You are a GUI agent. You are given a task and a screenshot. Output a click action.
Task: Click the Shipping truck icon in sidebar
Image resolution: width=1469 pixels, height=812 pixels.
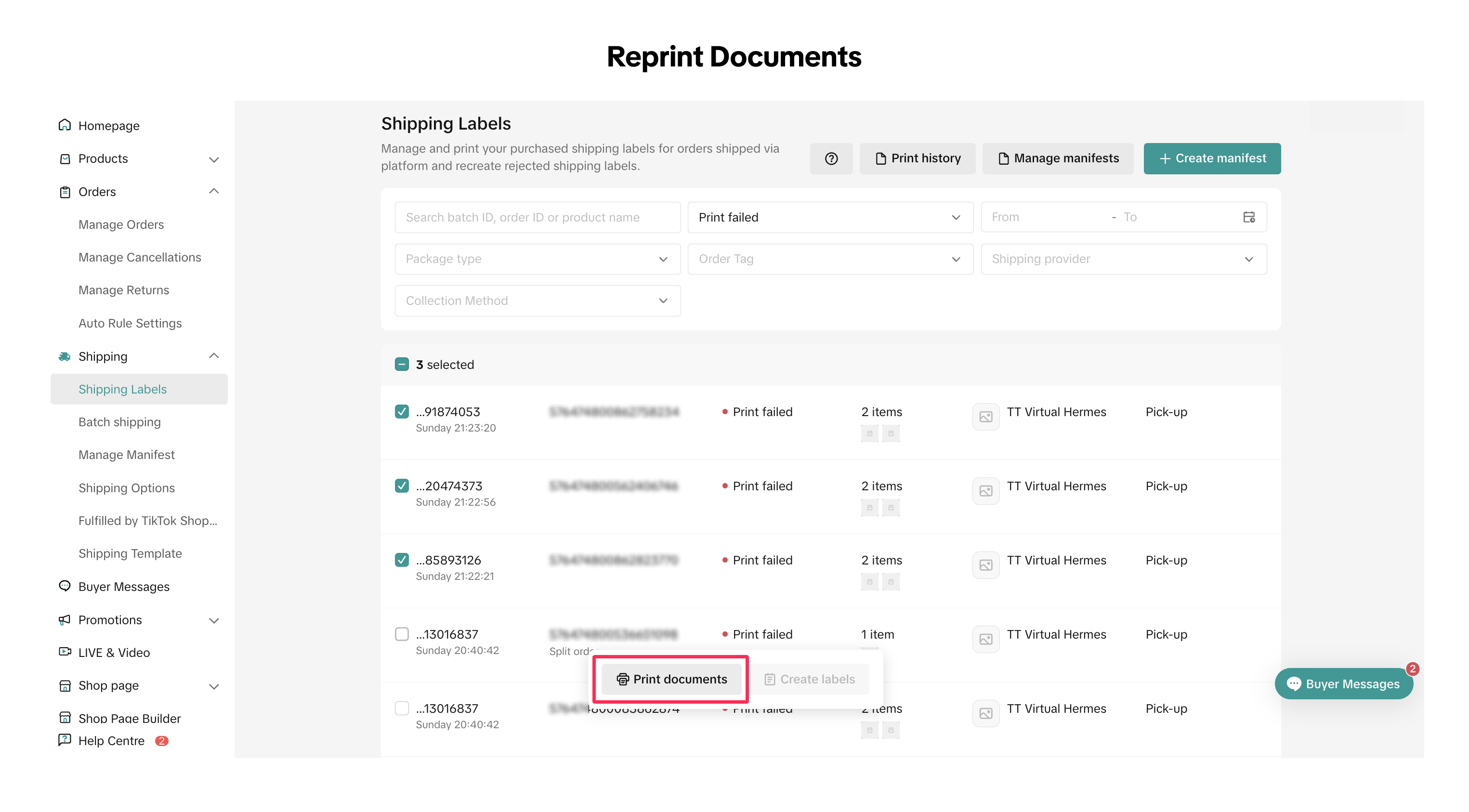[65, 356]
